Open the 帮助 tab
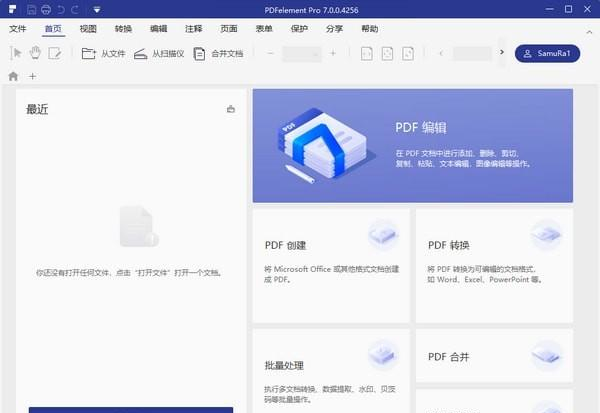The width and height of the screenshot is (600, 413). coord(370,29)
